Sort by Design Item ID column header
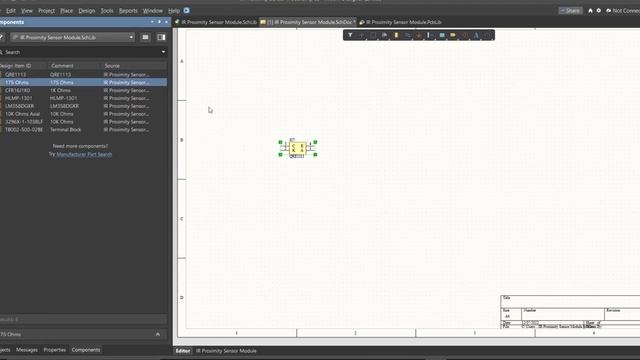Viewport: 640px width, 360px height. pos(24,65)
